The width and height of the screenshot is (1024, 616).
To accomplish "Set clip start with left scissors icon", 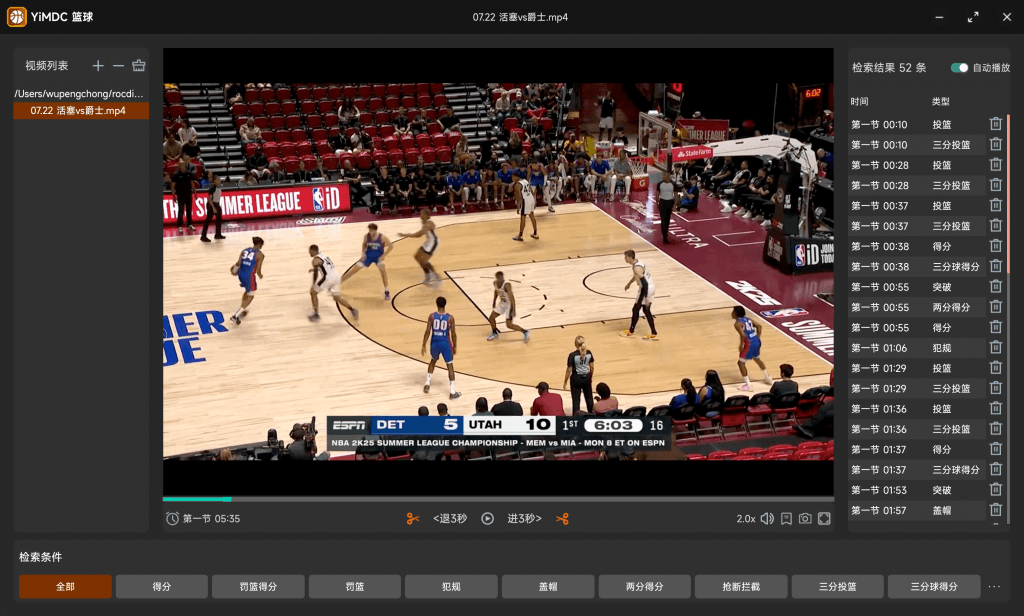I will (413, 519).
